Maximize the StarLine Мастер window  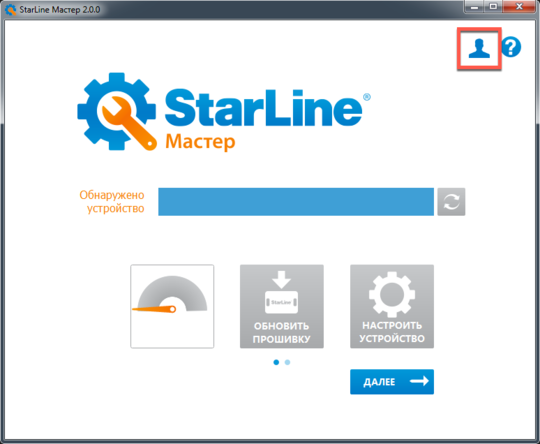pyautogui.click(x=493, y=7)
